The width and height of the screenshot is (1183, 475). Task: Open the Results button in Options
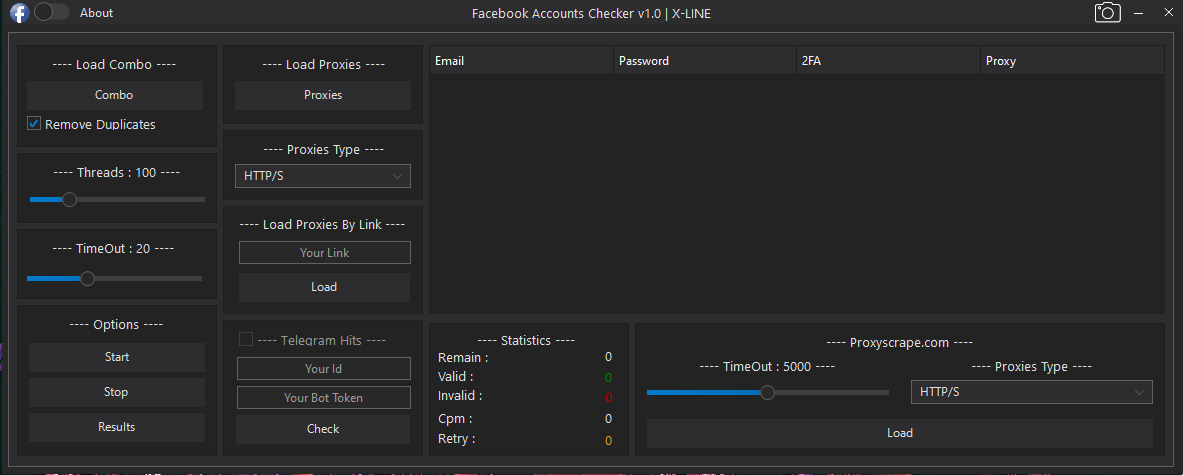(117, 427)
